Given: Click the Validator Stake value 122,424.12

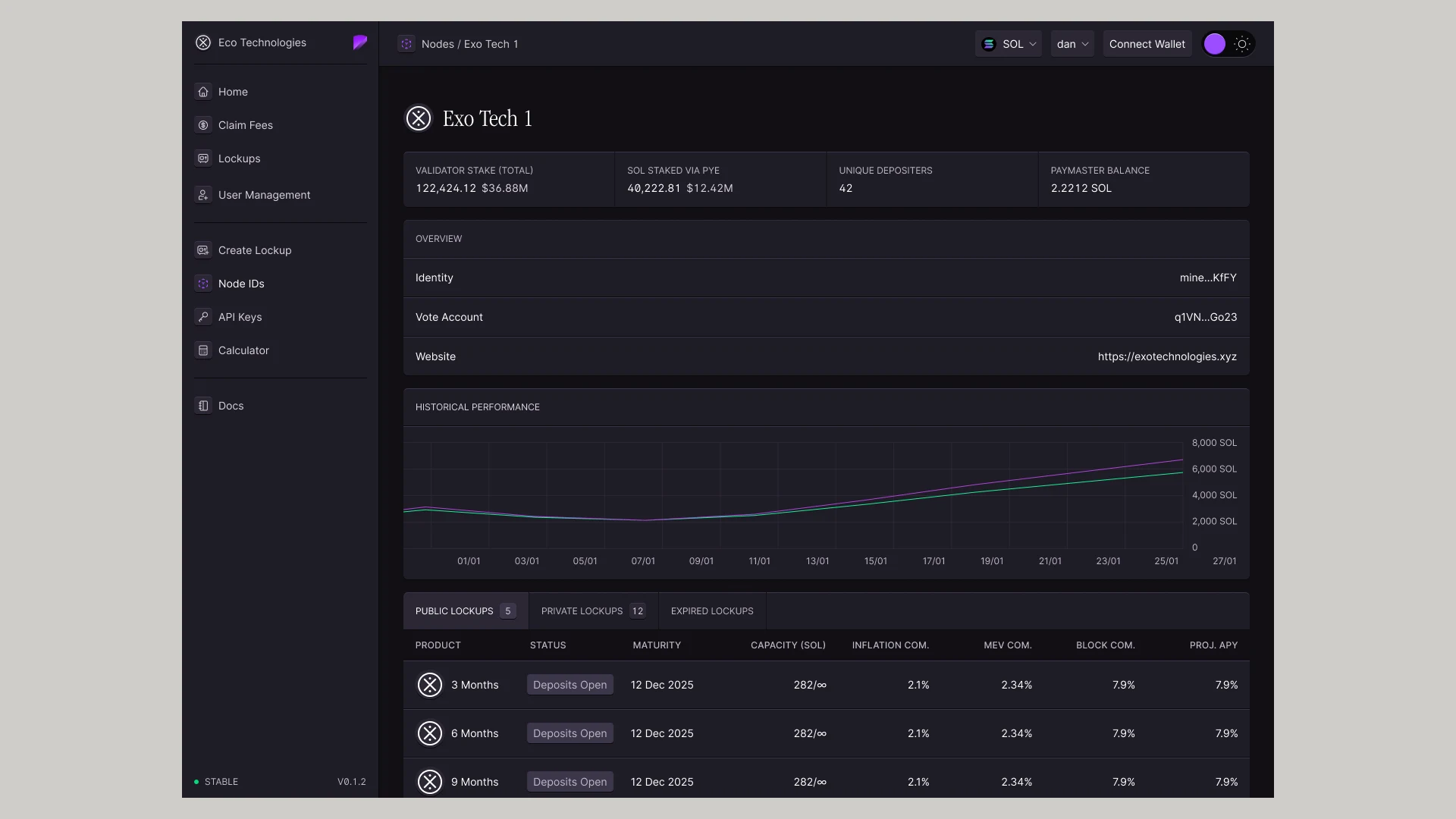Looking at the screenshot, I should pyautogui.click(x=446, y=188).
